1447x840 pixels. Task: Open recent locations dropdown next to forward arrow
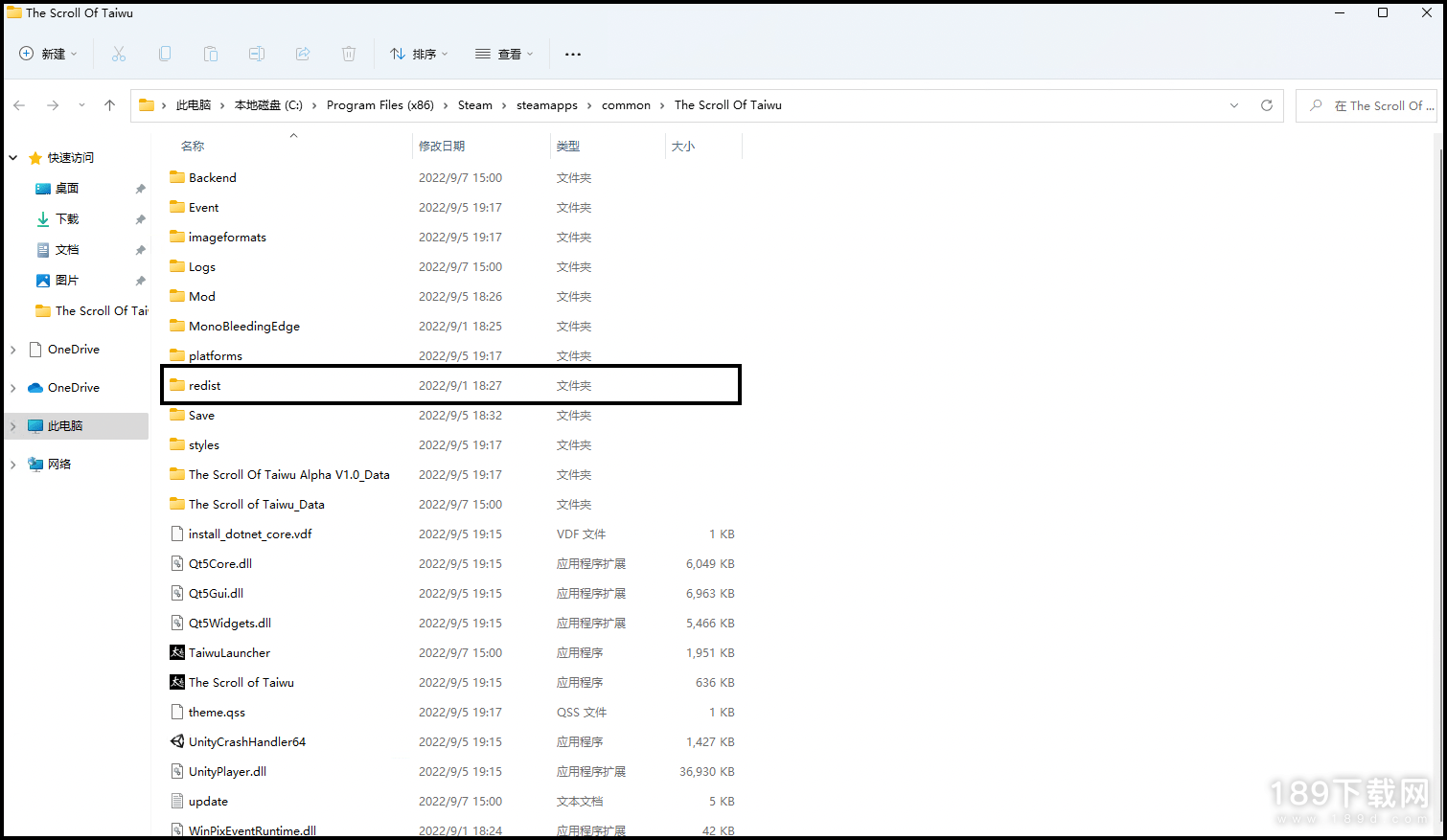(81, 105)
